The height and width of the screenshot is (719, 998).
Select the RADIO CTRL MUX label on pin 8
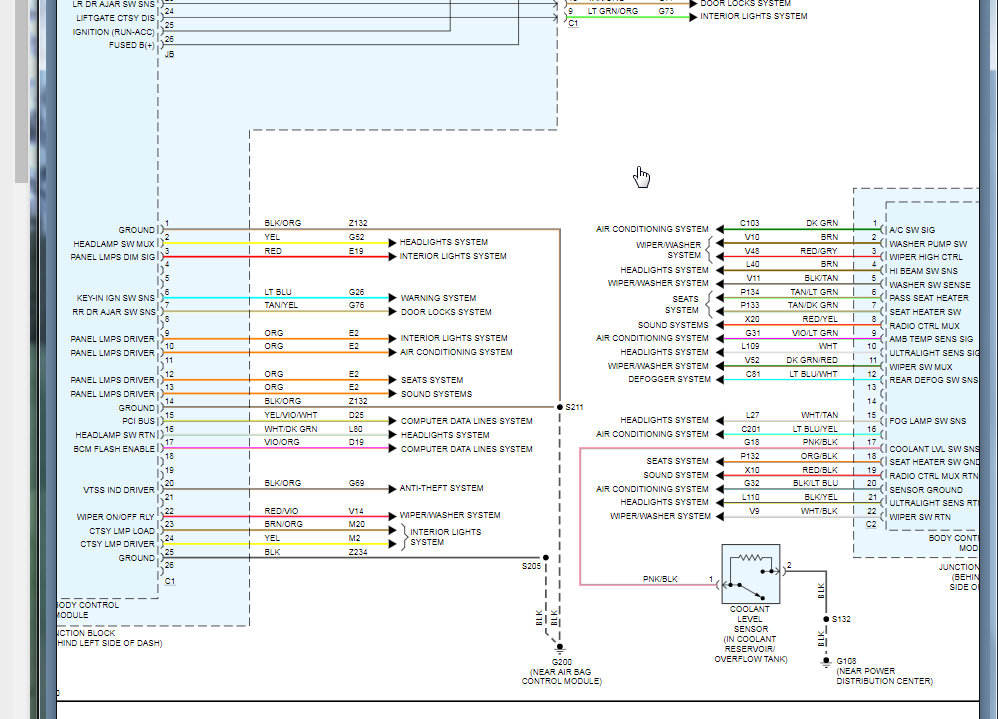coord(924,326)
